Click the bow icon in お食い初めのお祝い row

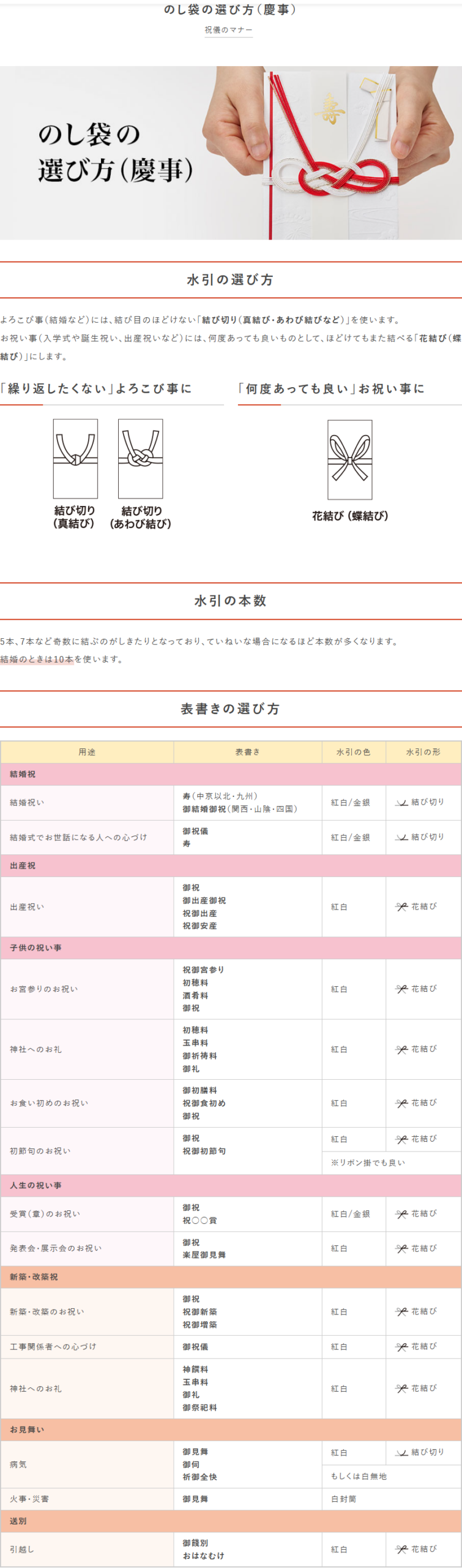coord(401,1104)
